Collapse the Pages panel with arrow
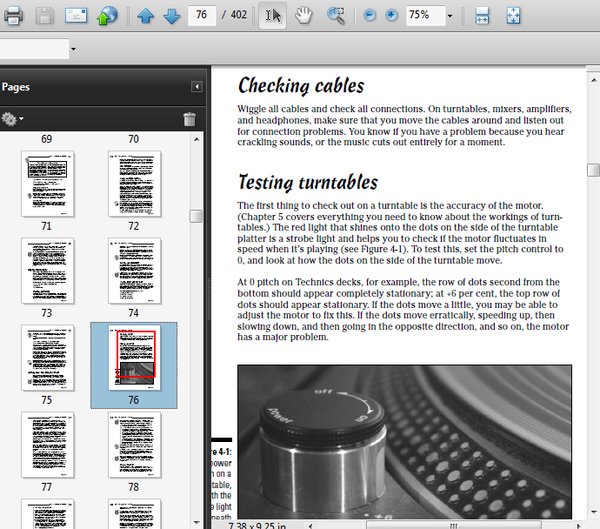 (197, 87)
